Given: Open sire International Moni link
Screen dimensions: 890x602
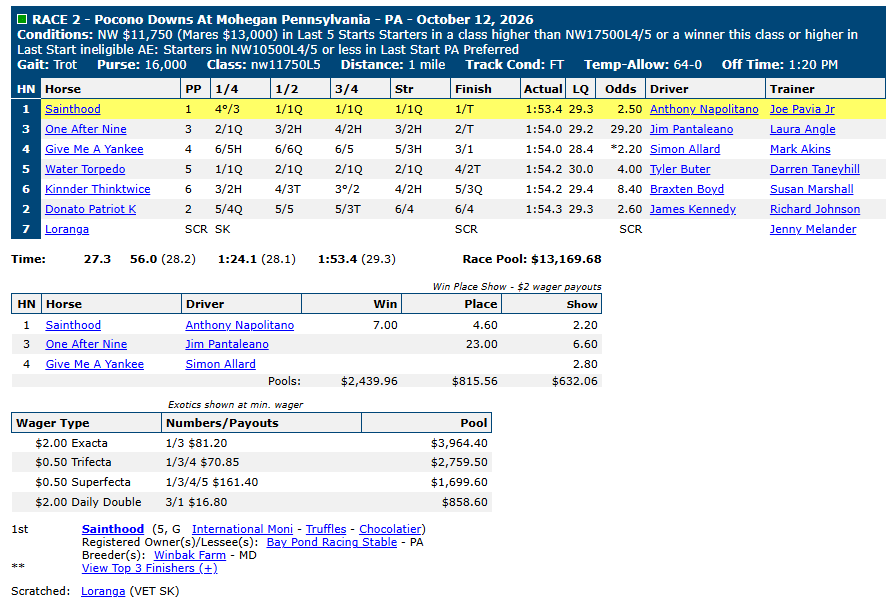Looking at the screenshot, I should [242, 529].
